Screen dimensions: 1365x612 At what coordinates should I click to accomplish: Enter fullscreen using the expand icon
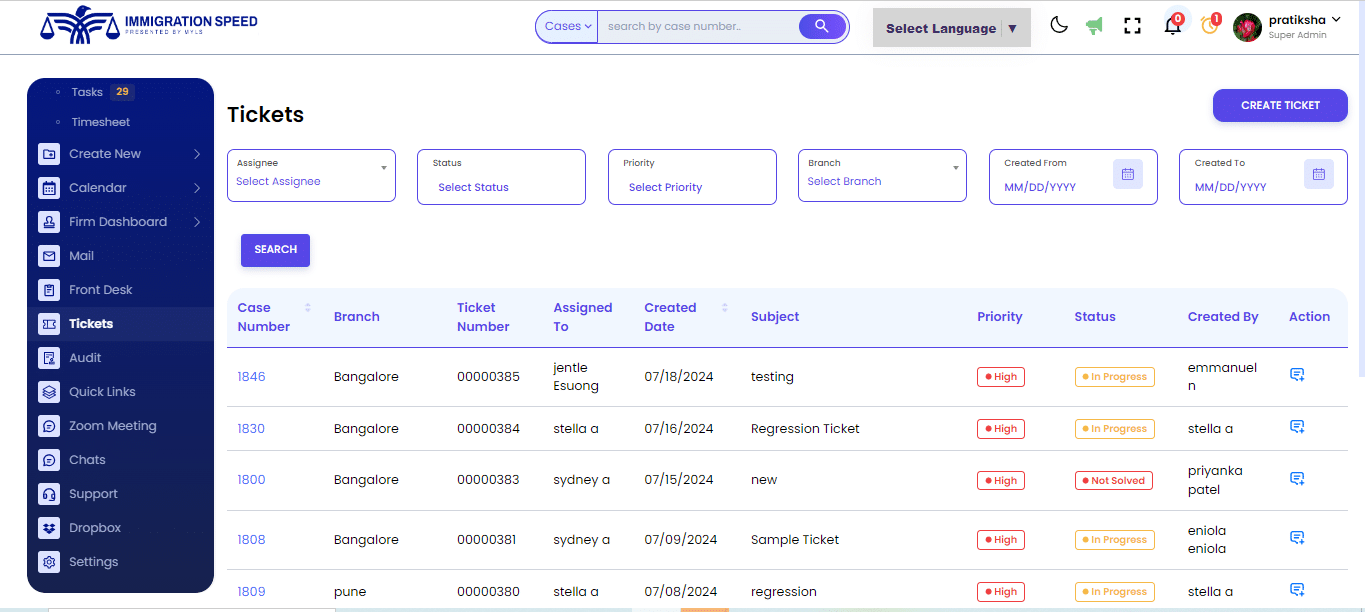coord(1132,25)
